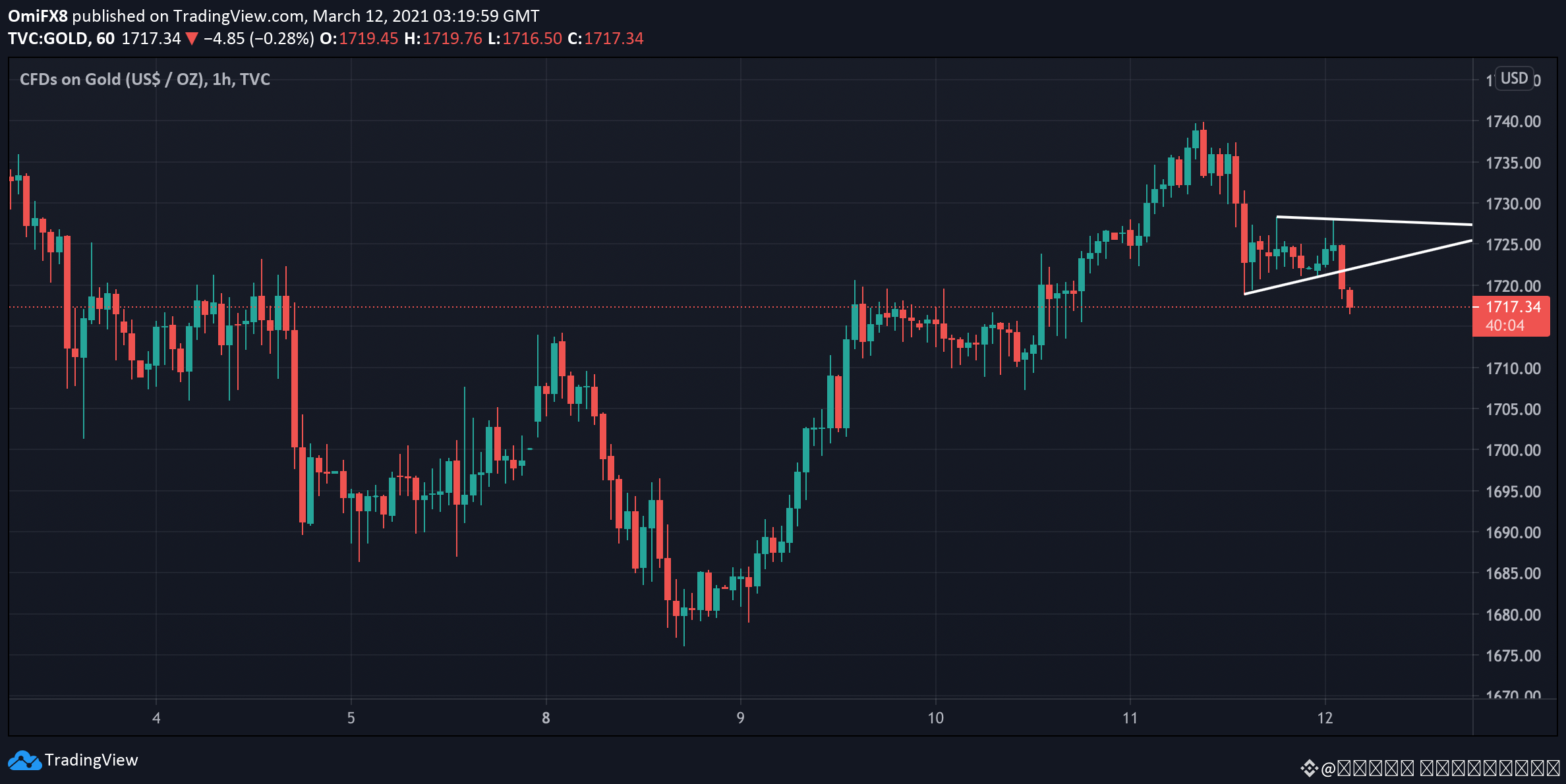Click the OmiFX8 author name
The image size is (1566, 784).
tap(38, 16)
